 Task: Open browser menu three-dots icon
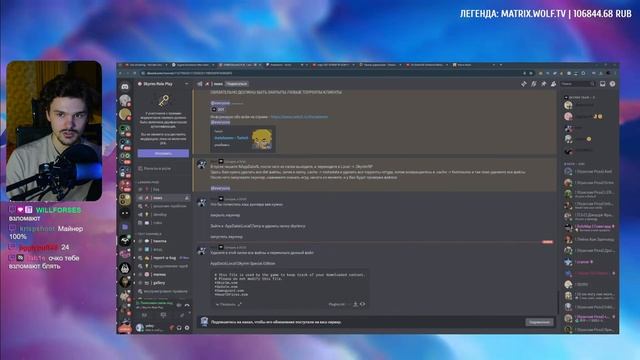point(615,73)
